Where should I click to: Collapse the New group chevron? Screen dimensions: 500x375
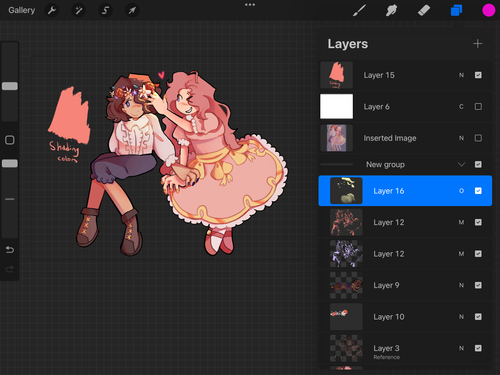click(461, 164)
